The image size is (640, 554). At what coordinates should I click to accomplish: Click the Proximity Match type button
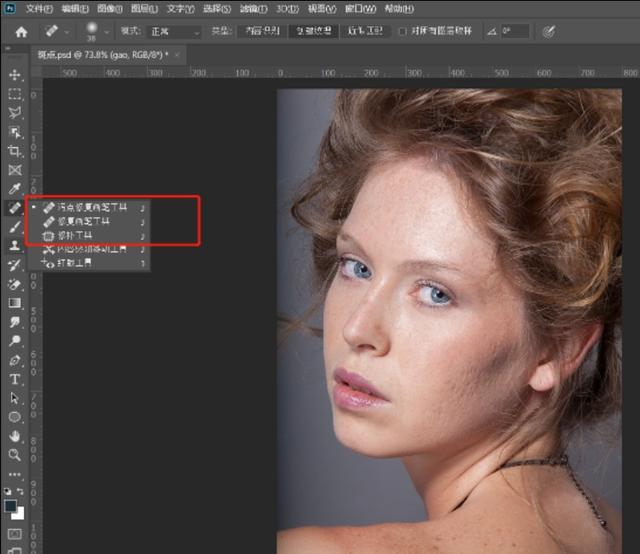(367, 32)
